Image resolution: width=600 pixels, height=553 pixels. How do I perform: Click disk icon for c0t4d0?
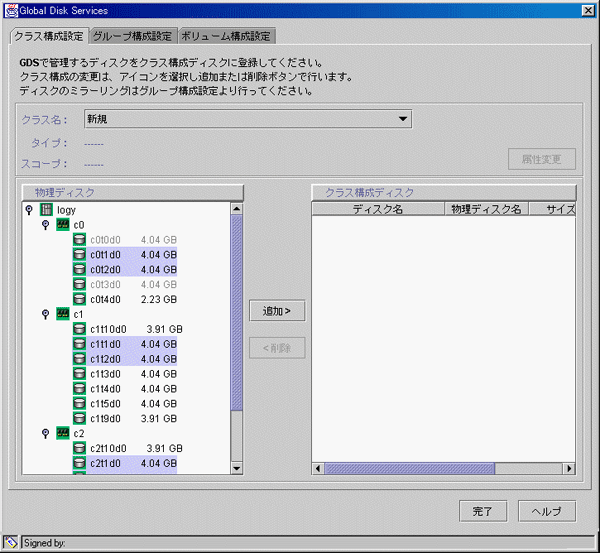[x=79, y=299]
